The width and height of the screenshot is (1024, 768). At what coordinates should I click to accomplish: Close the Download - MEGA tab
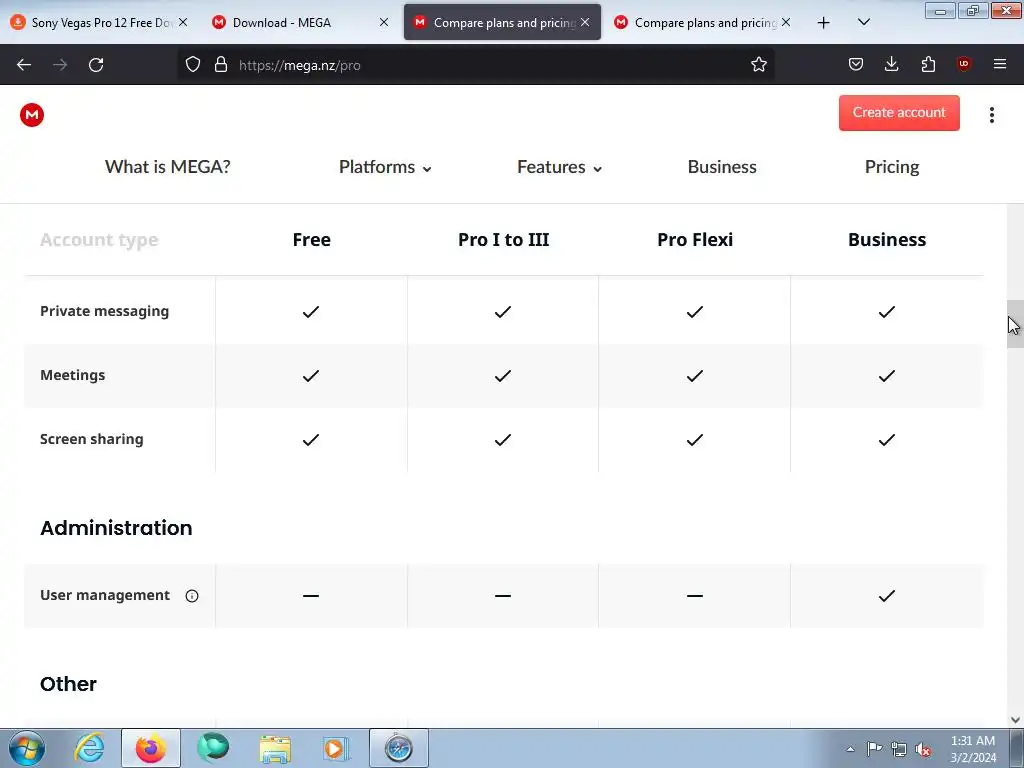click(x=384, y=22)
